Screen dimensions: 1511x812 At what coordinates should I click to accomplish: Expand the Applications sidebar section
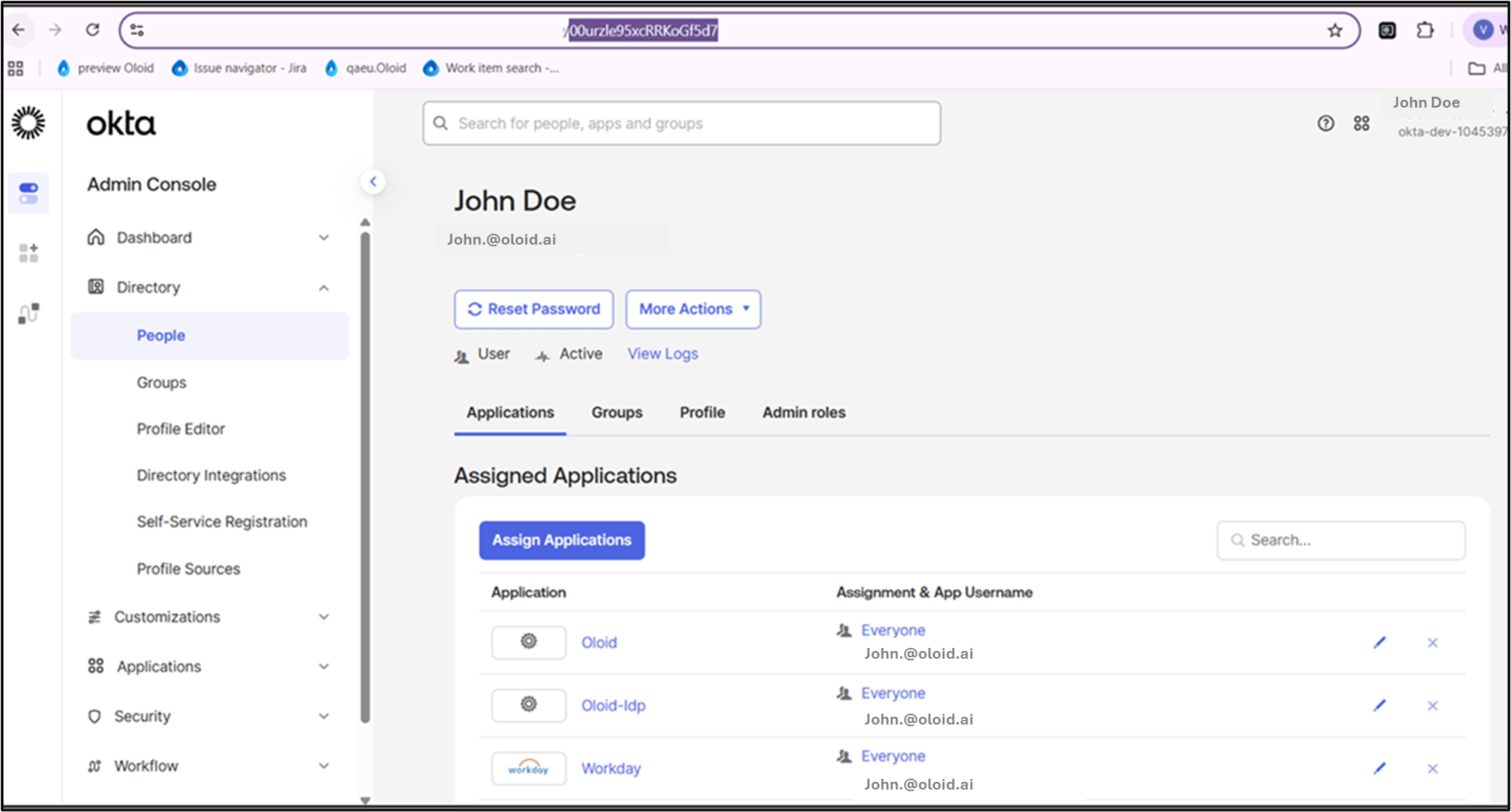(209, 666)
